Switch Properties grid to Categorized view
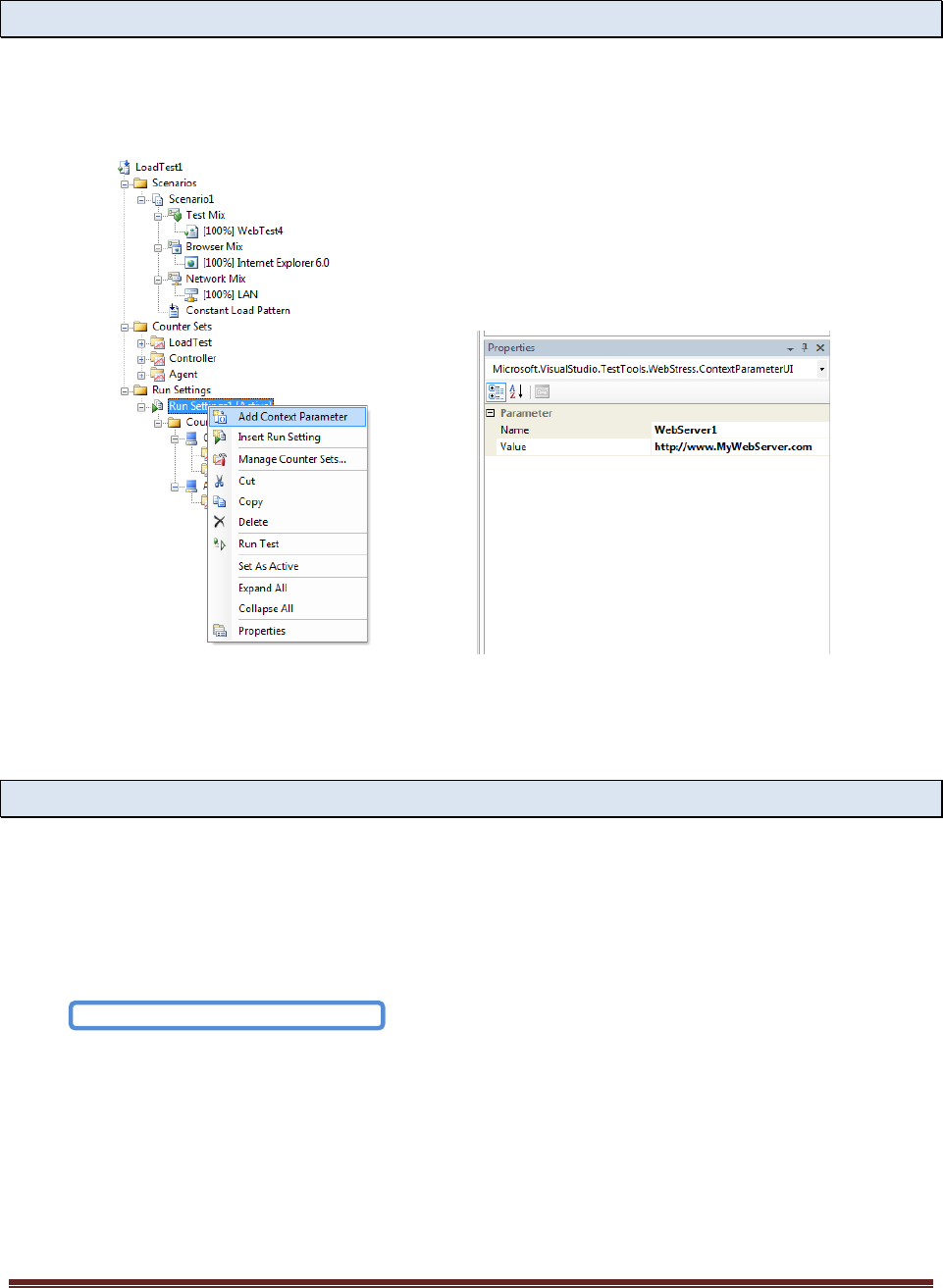Screen dimensions: 943x1288 coord(497,391)
